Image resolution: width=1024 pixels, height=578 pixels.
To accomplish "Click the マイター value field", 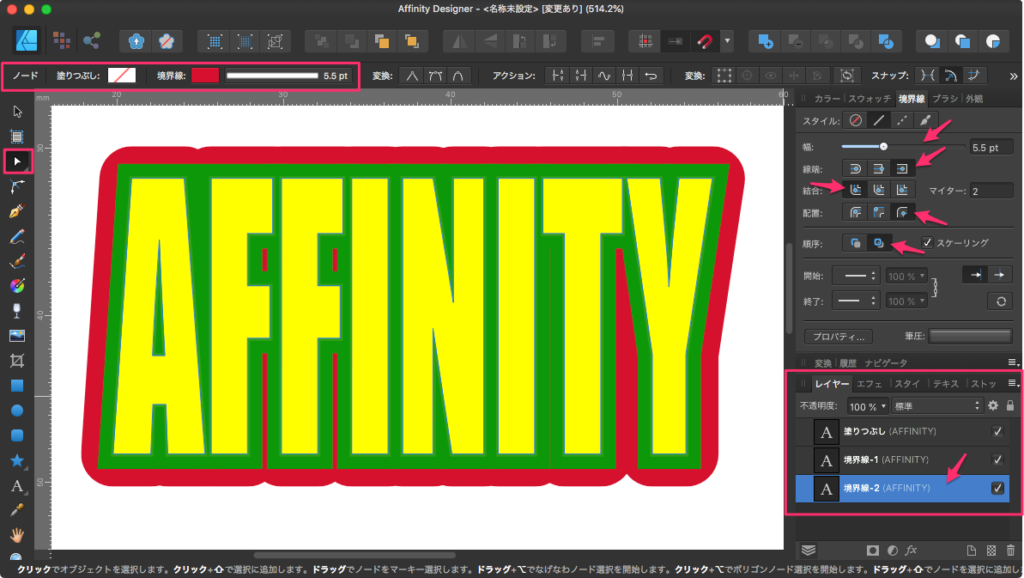I will click(990, 190).
